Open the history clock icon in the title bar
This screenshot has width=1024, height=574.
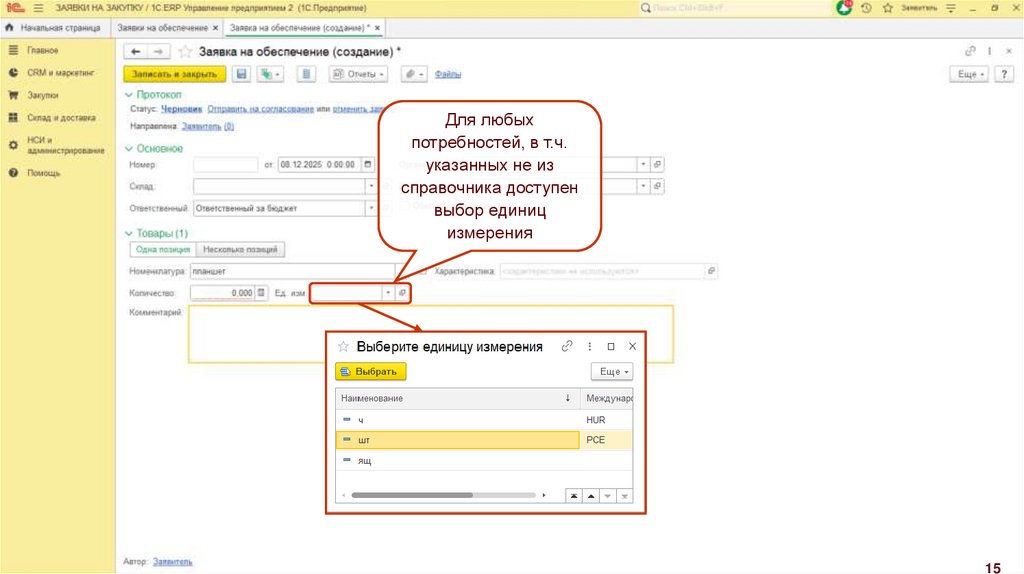click(x=865, y=8)
